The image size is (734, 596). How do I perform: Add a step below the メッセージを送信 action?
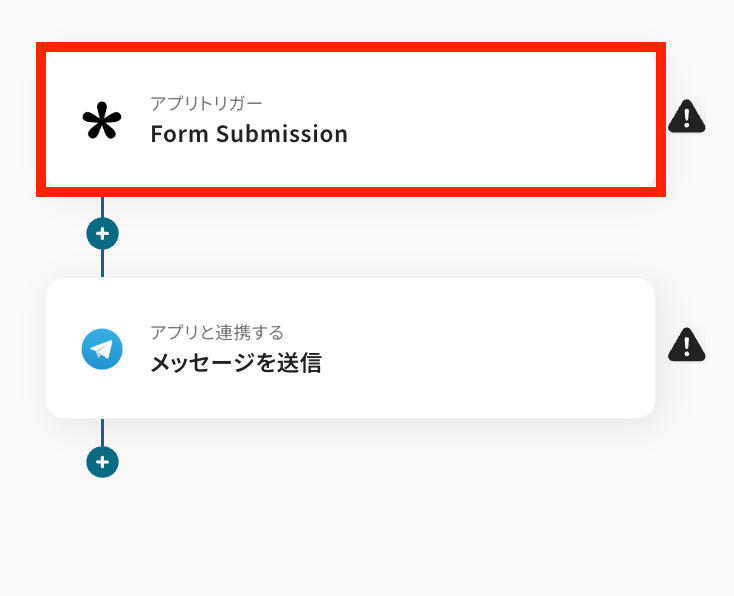[102, 462]
